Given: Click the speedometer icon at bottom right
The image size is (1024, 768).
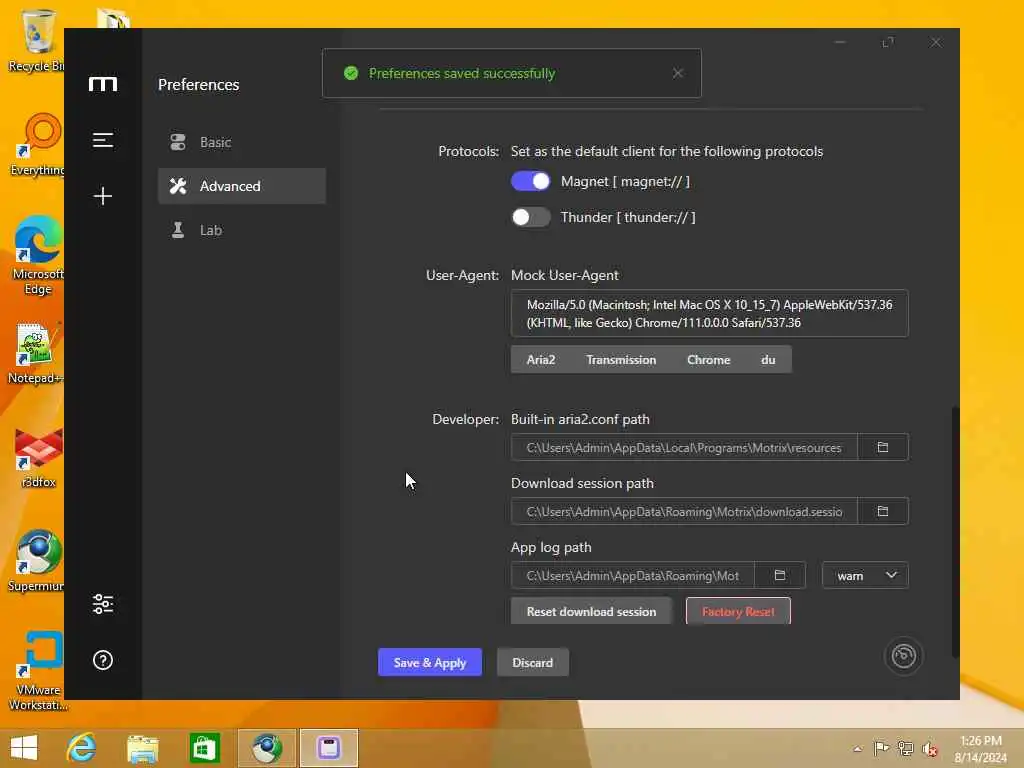Looking at the screenshot, I should [903, 656].
